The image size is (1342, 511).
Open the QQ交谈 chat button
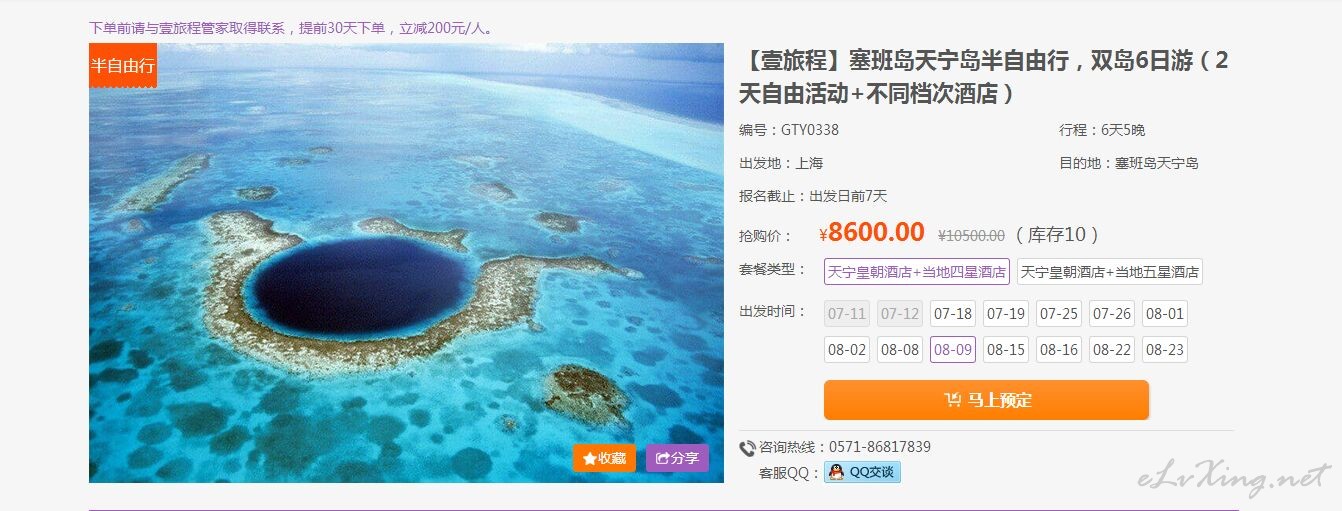point(862,472)
